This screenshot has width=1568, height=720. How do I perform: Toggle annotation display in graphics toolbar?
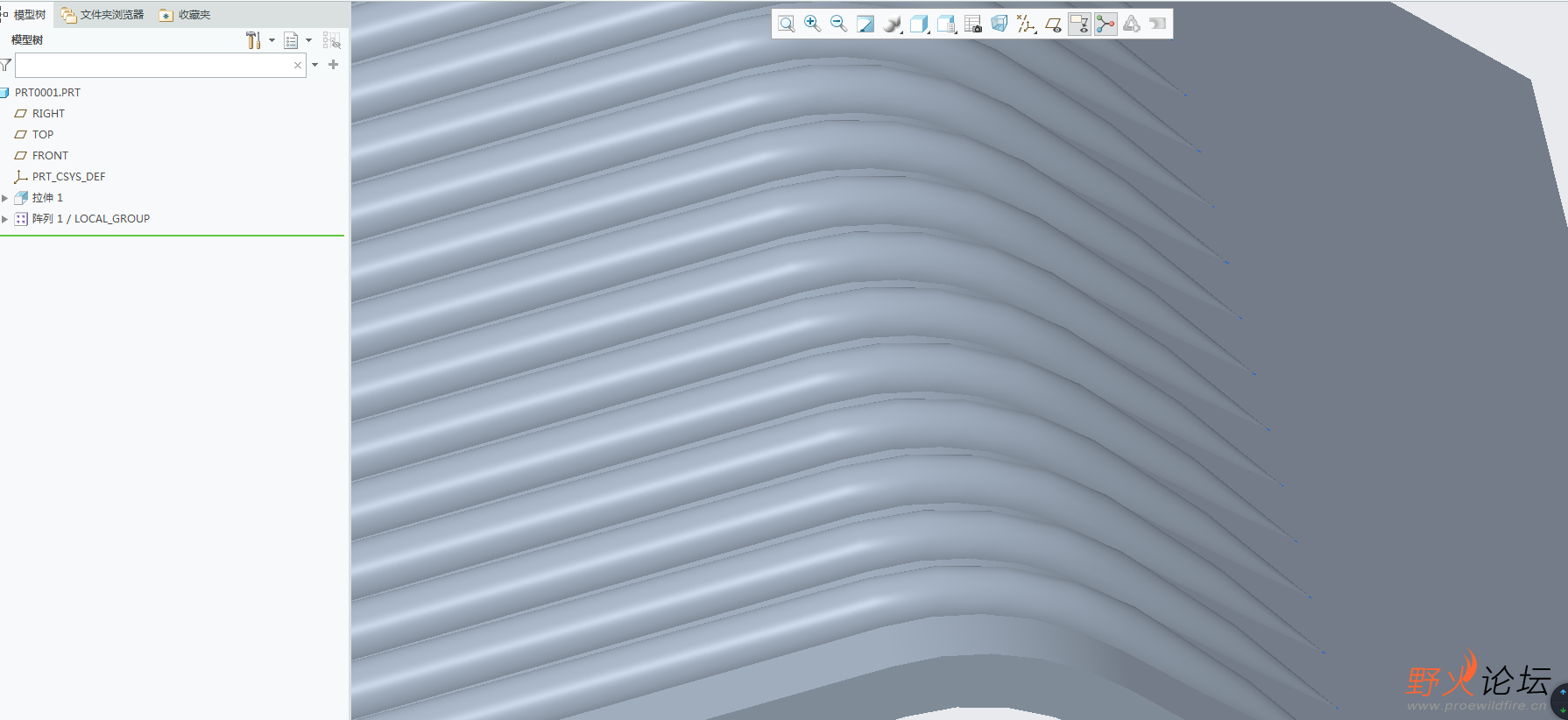click(x=1079, y=25)
